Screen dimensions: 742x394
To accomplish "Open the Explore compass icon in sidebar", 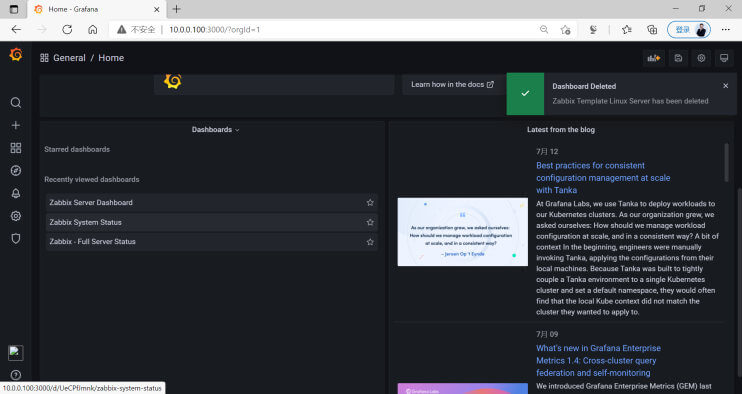I will [x=16, y=171].
